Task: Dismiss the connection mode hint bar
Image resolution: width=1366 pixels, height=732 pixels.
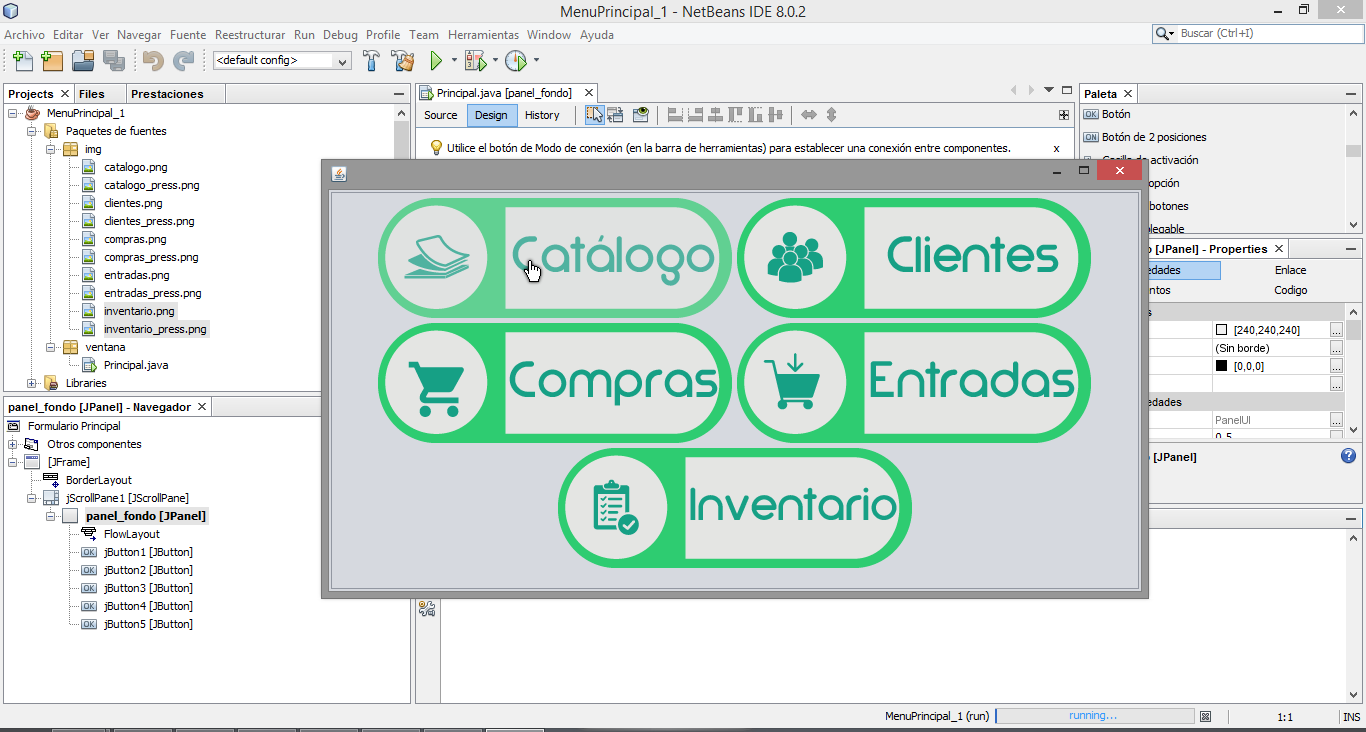Action: tap(1056, 148)
